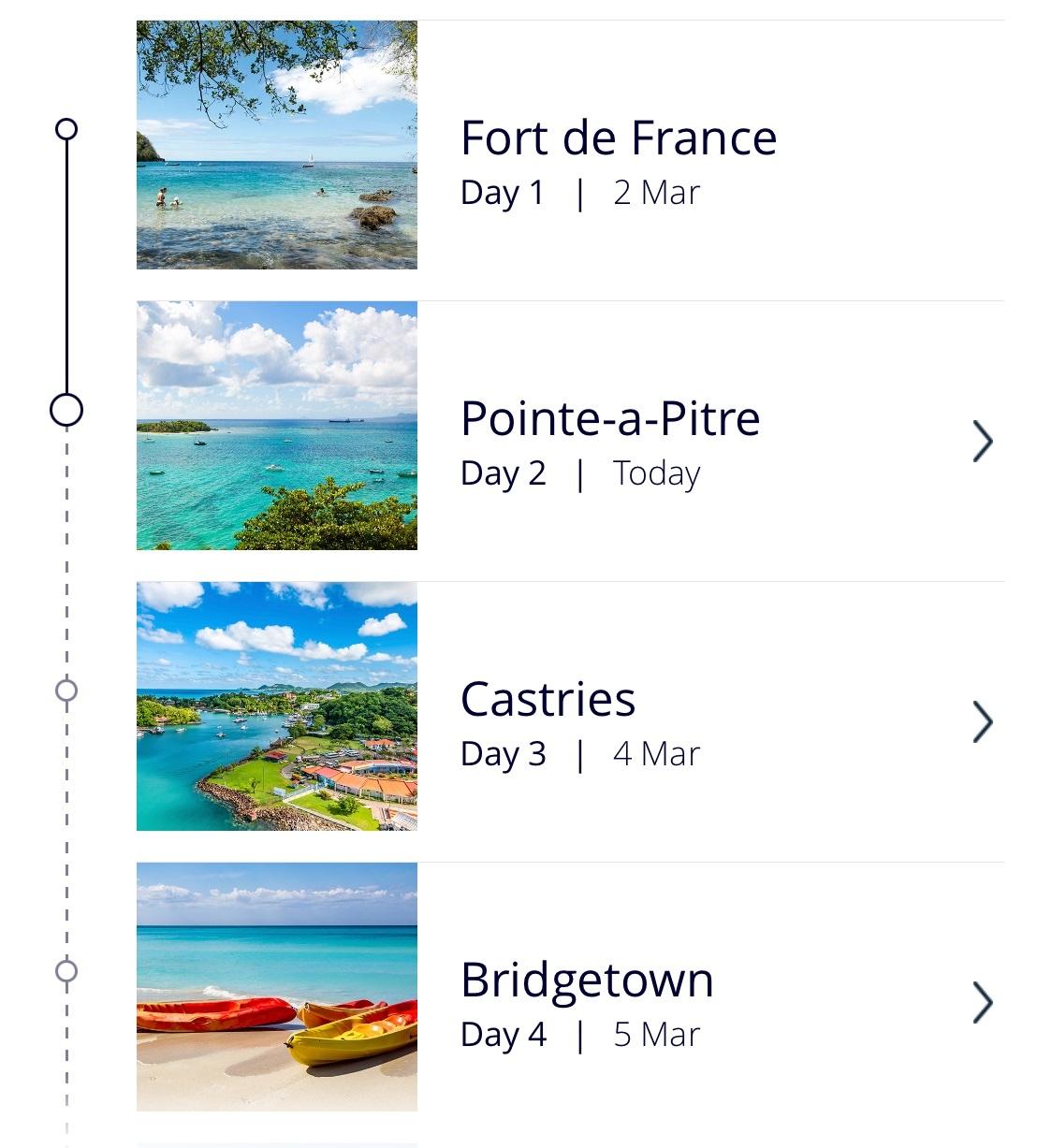Expand the Bridgetown chevron arrow
The image size is (1037, 1148).
(x=982, y=1003)
